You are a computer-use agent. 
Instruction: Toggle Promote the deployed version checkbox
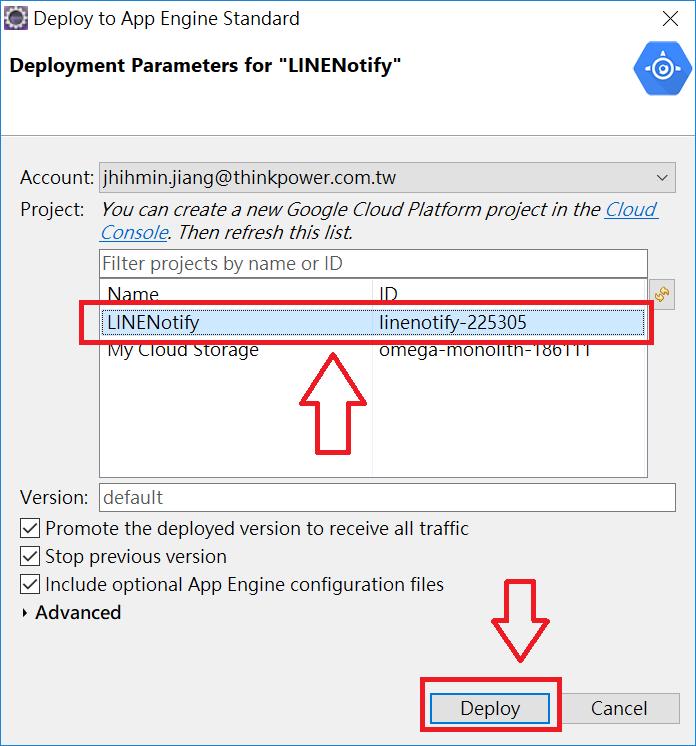pyautogui.click(x=30, y=528)
